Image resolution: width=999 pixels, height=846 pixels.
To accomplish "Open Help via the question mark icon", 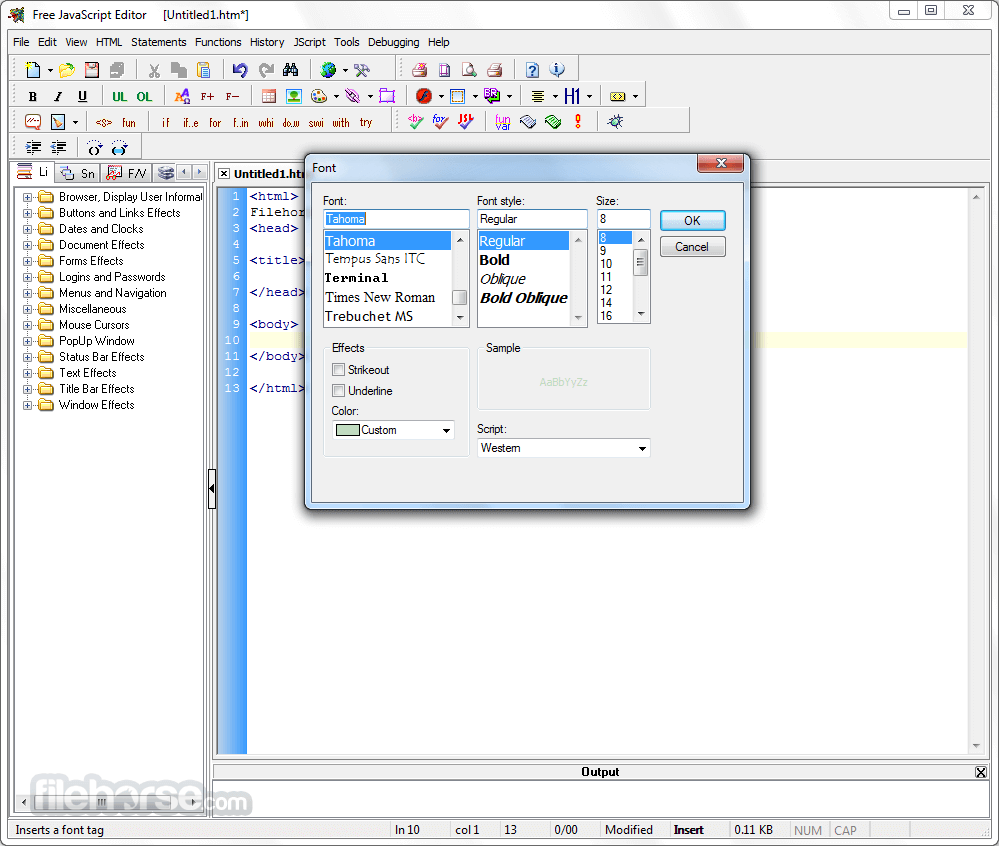I will coord(532,69).
